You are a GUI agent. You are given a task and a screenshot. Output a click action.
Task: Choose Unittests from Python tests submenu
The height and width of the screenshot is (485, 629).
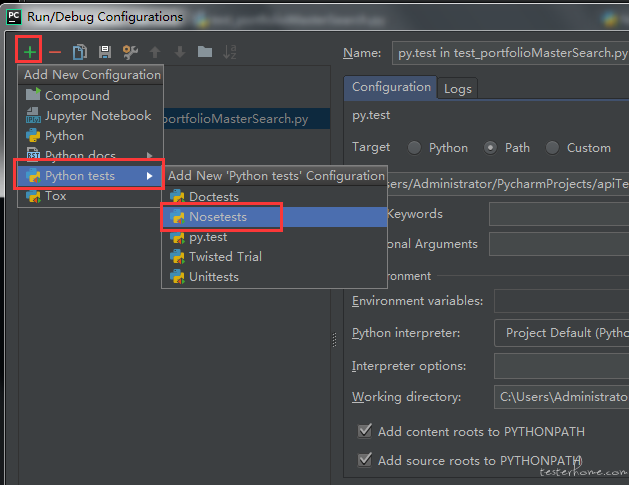click(x=274, y=277)
